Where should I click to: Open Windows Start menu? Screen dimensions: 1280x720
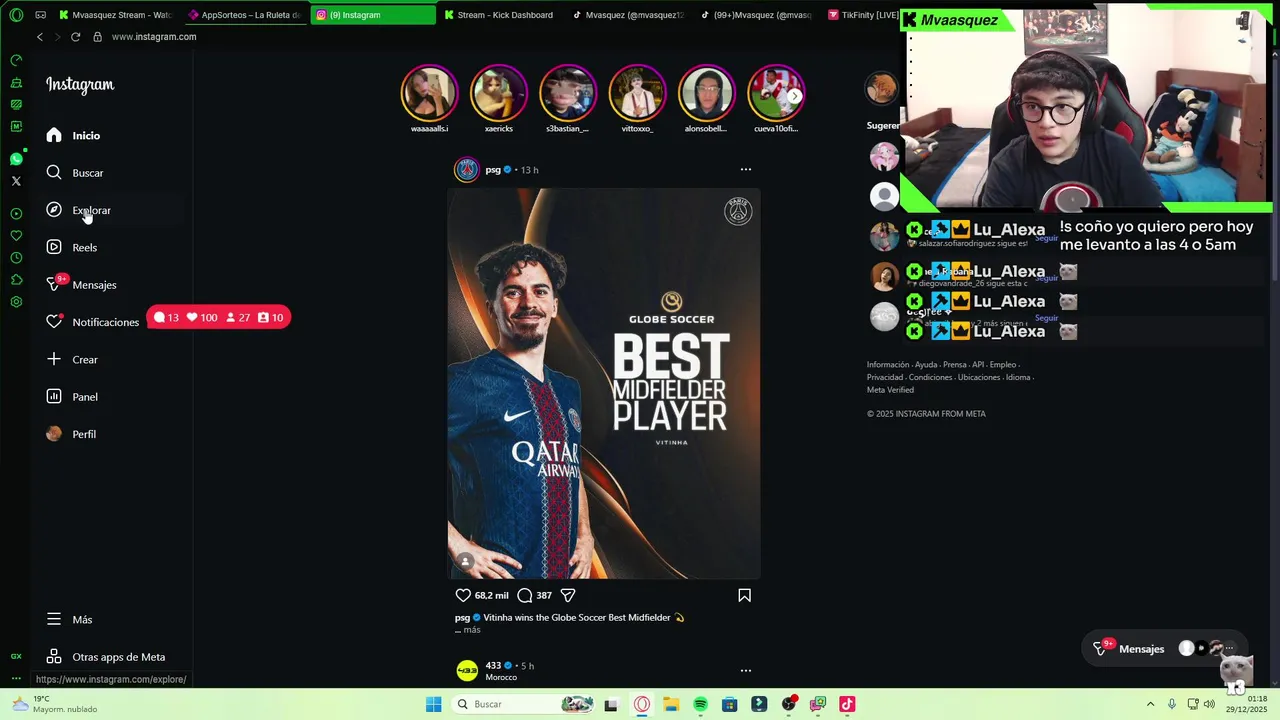(x=433, y=704)
